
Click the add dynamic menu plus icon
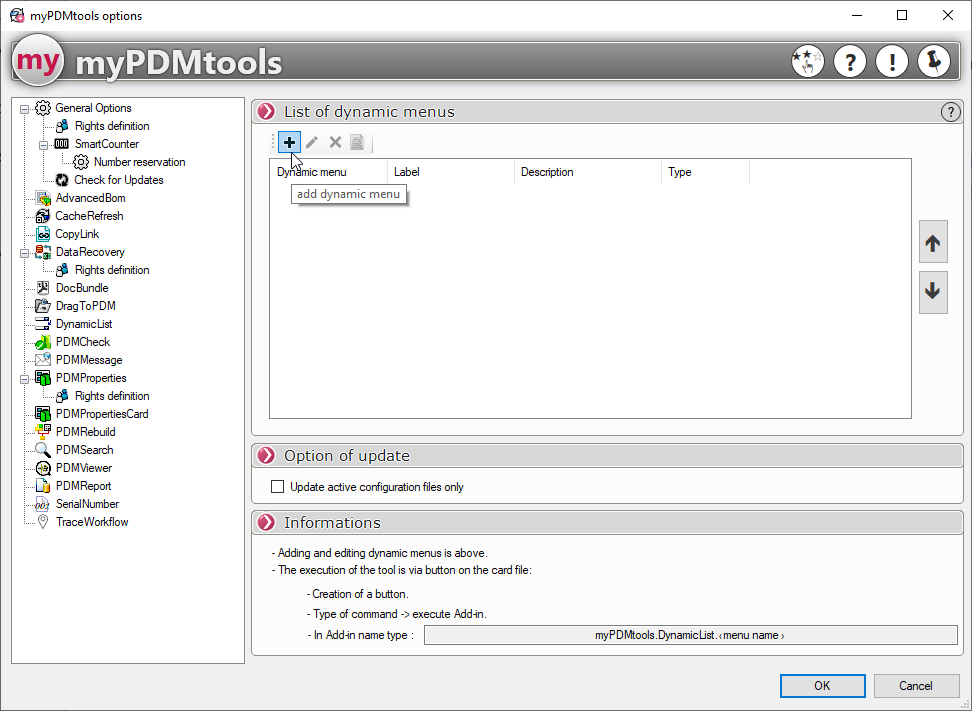[x=289, y=143]
